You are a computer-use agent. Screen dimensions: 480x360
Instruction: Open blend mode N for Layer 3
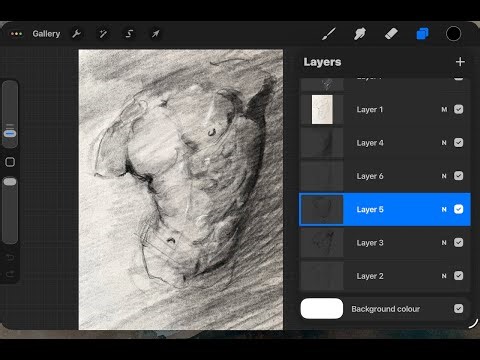click(x=444, y=243)
